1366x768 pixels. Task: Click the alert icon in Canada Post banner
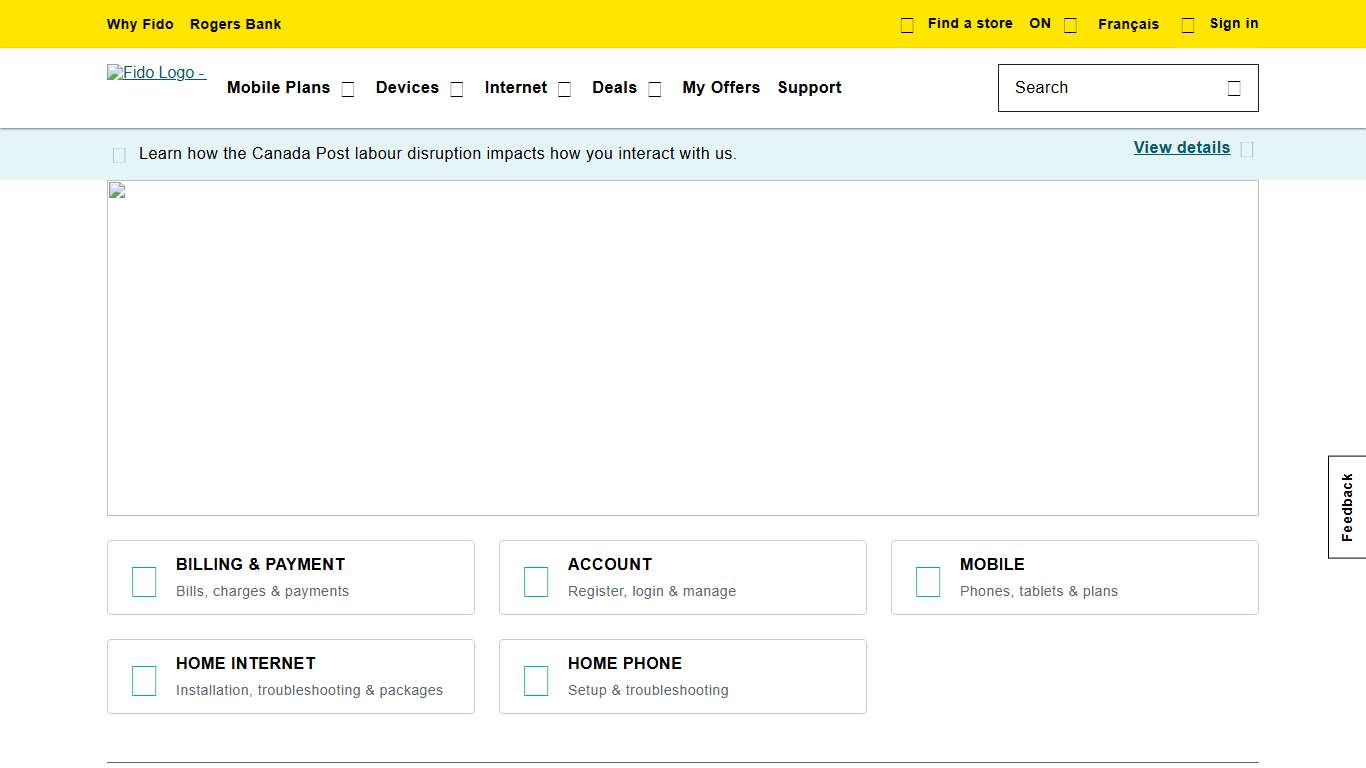point(118,154)
